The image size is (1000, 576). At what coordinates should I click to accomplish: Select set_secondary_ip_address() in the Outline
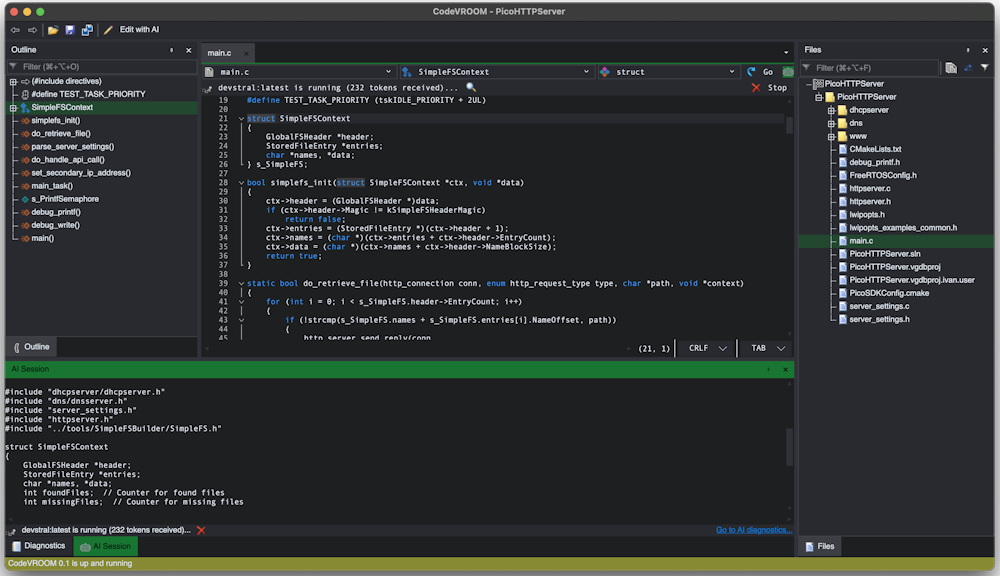click(81, 173)
